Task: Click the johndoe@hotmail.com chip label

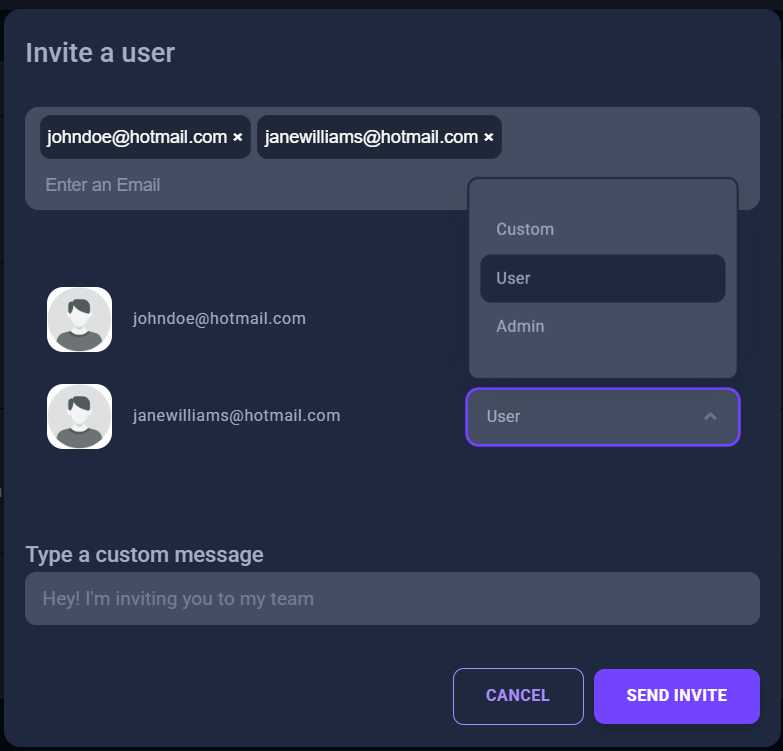Action: tap(137, 137)
